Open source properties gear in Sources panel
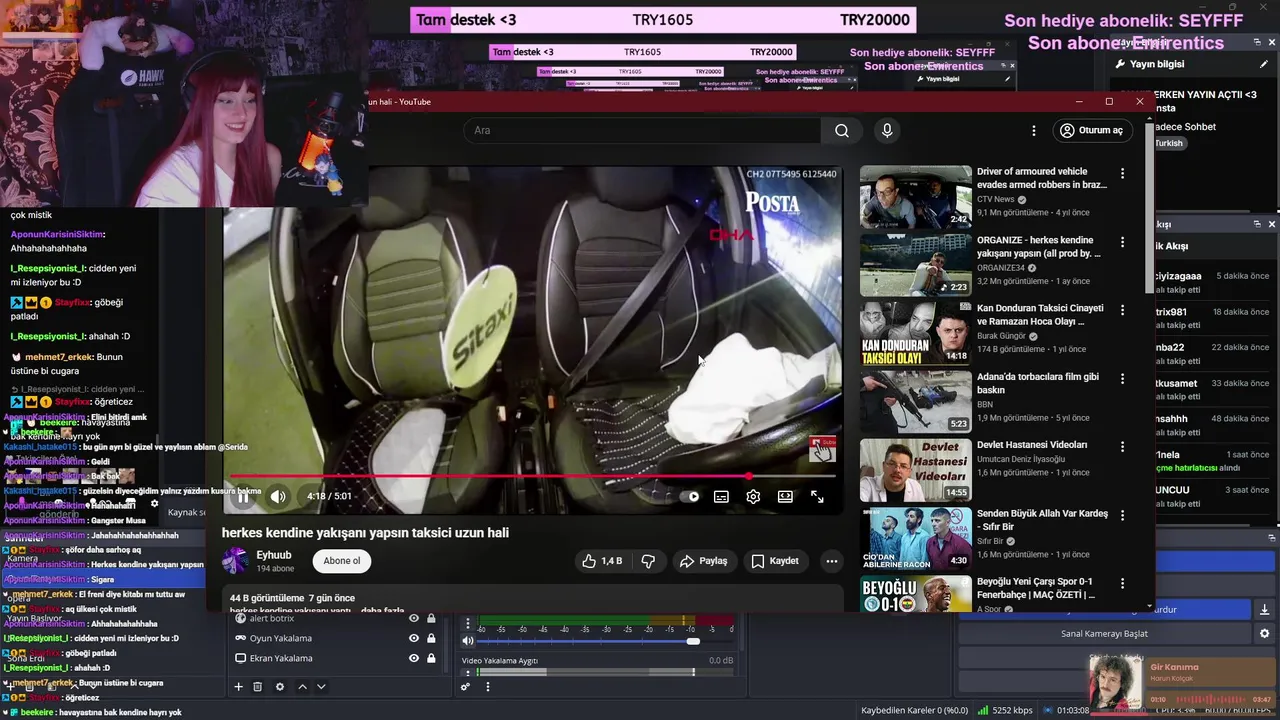 coord(280,687)
